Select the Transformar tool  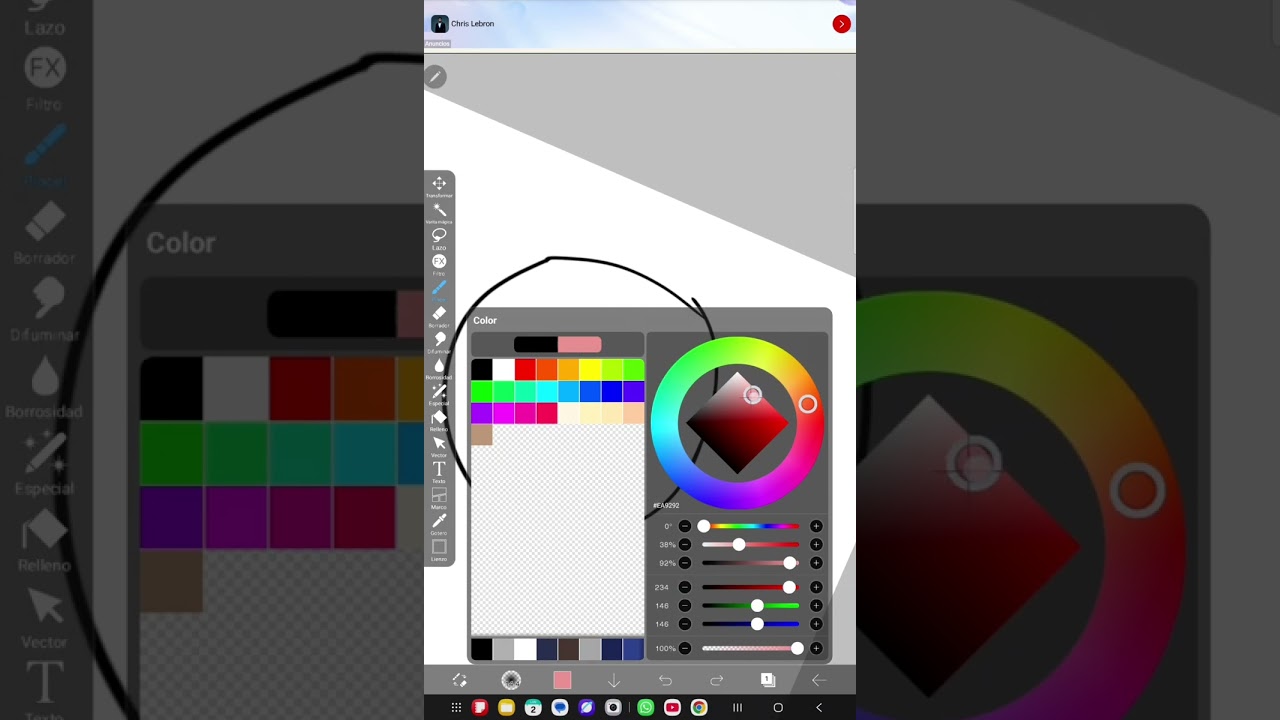pos(439,186)
